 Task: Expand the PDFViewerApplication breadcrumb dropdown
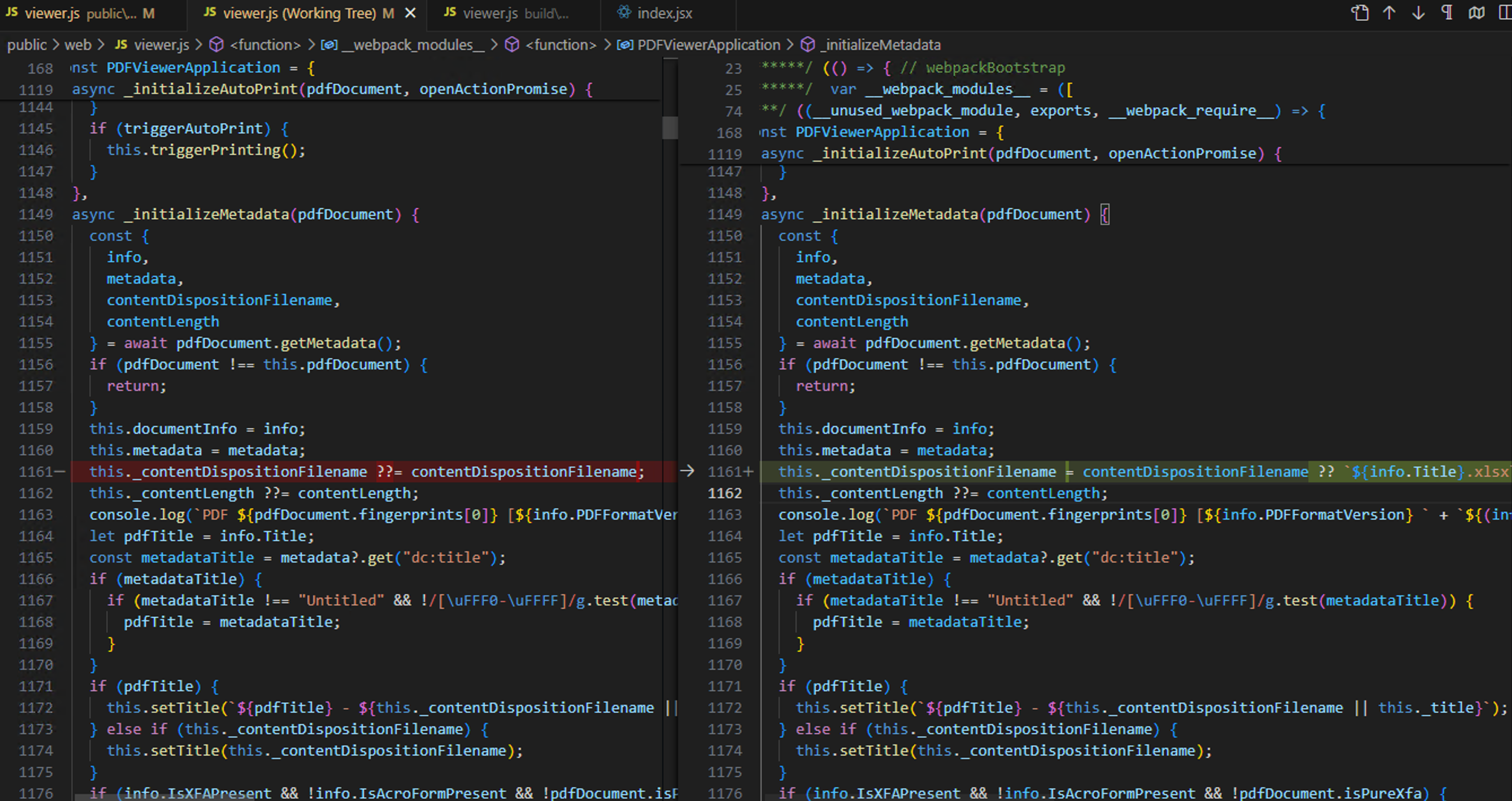(709, 45)
